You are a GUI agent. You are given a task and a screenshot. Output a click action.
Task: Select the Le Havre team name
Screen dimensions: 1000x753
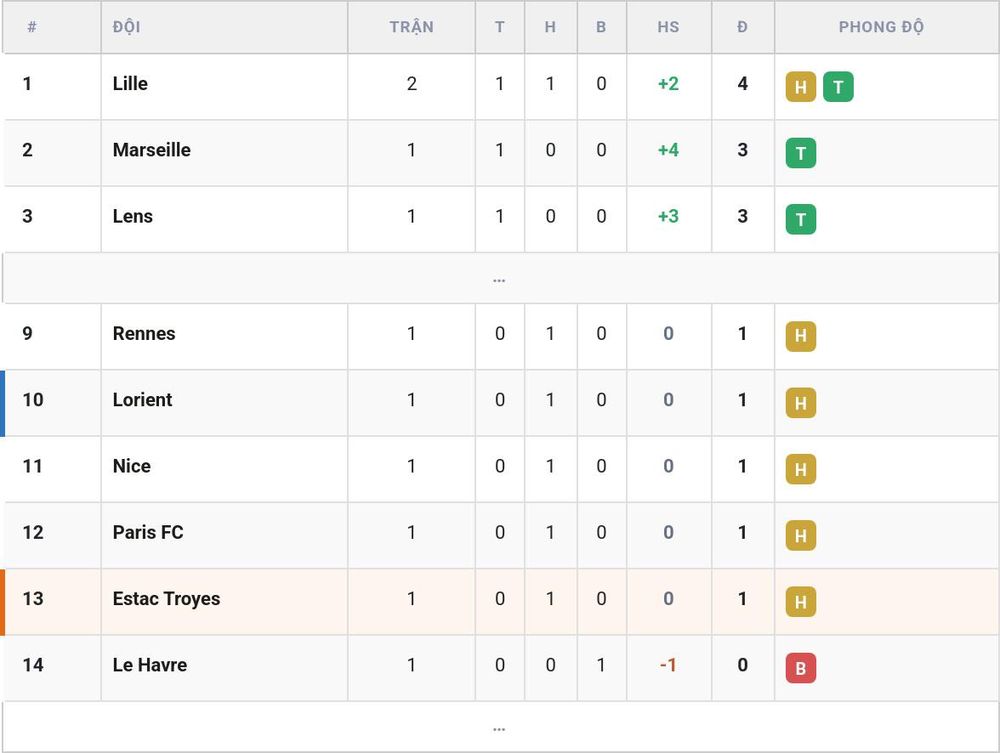click(x=150, y=665)
